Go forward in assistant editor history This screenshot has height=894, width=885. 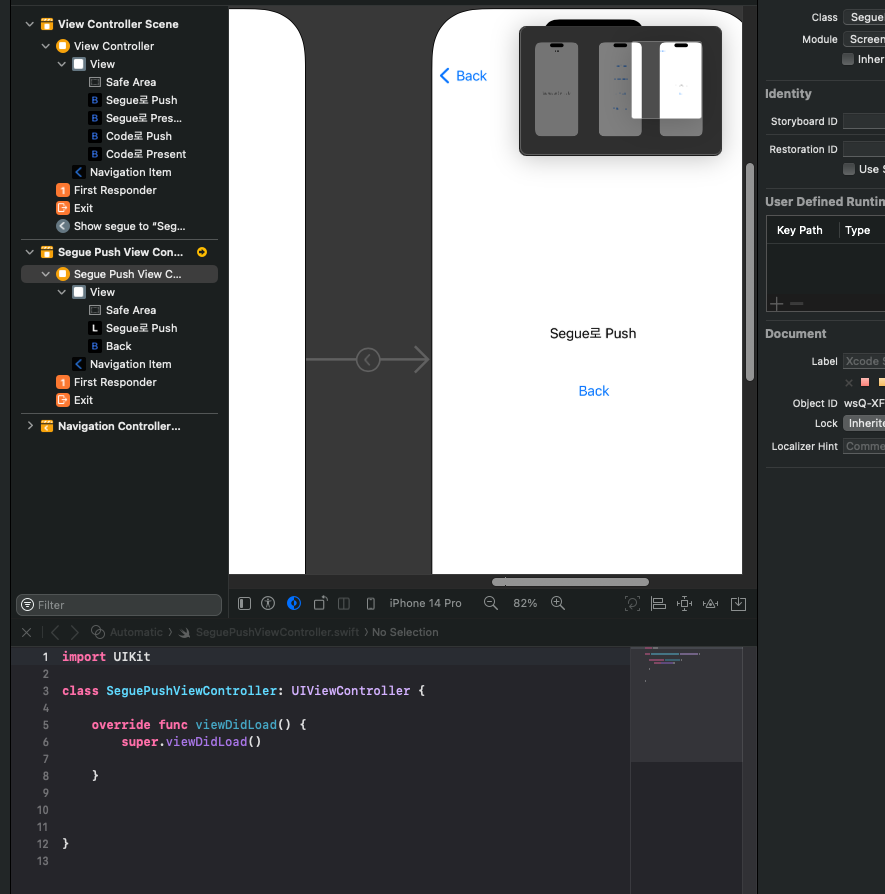pos(75,632)
